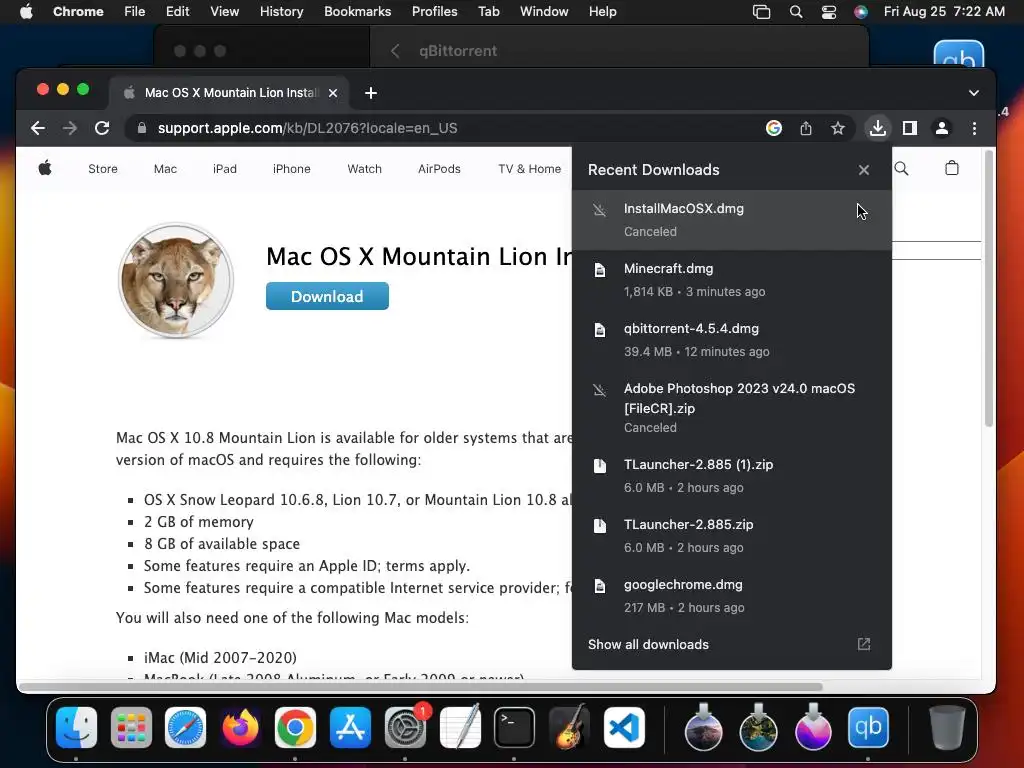Open the AirPods nav link
This screenshot has height=768, width=1024.
click(439, 168)
